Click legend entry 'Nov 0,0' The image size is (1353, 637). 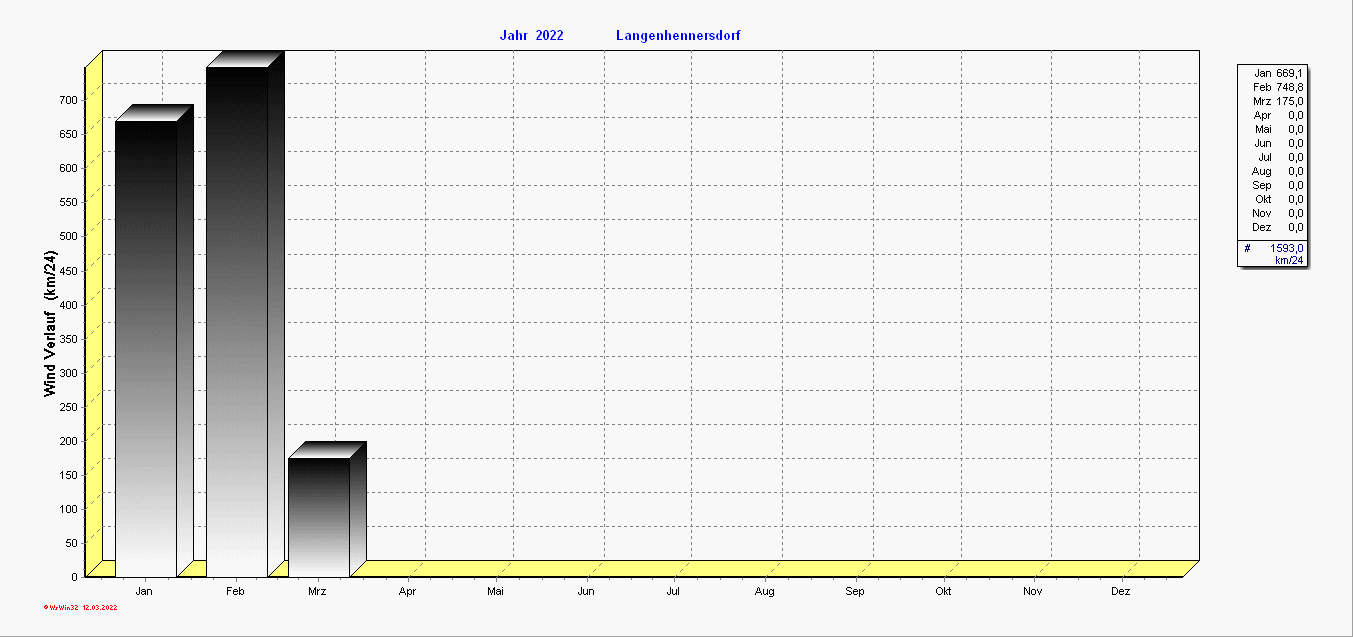(x=1277, y=213)
